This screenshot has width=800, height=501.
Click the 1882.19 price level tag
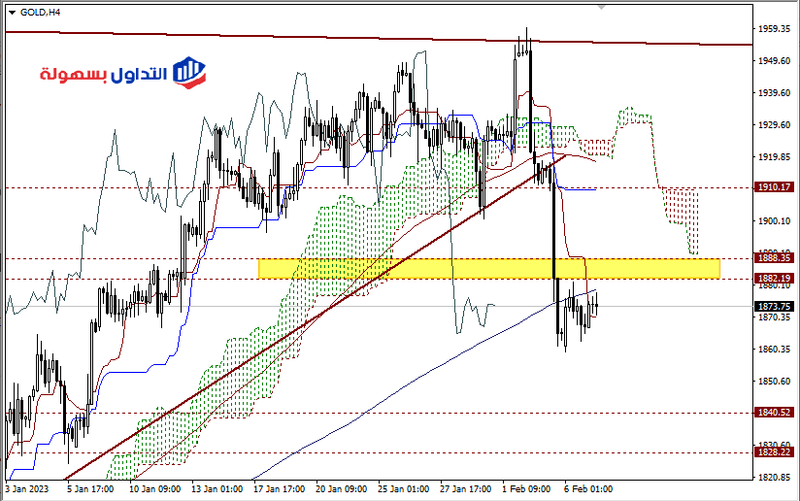click(775, 278)
